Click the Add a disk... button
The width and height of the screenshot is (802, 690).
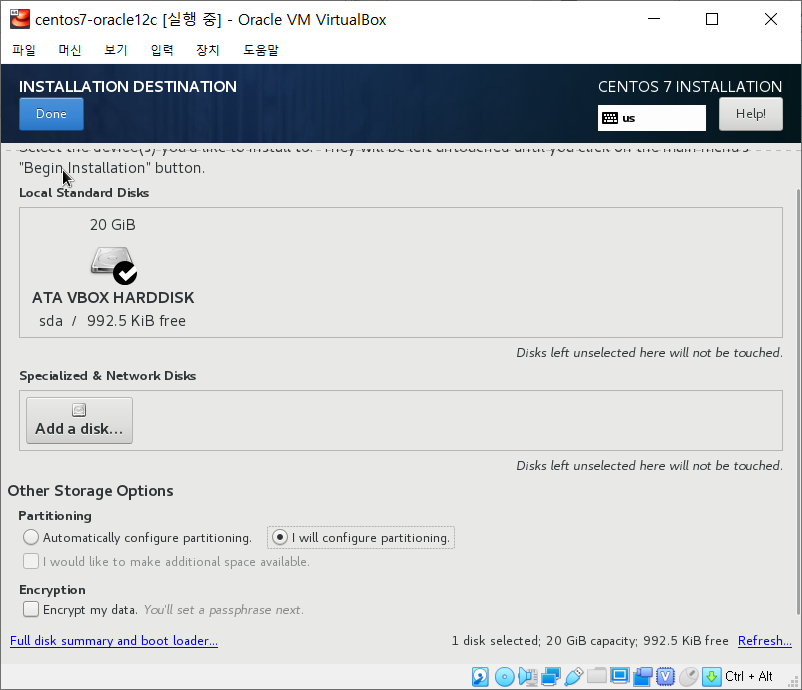pos(79,420)
